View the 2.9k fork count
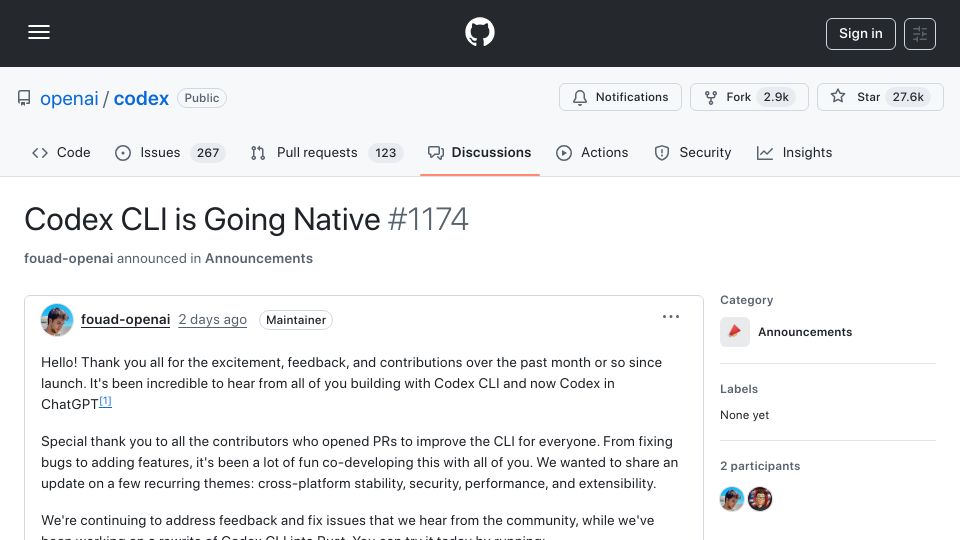The image size is (960, 540). tap(776, 97)
